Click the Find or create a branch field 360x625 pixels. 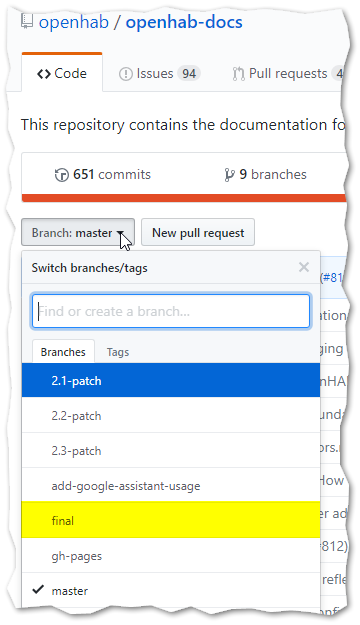(171, 311)
